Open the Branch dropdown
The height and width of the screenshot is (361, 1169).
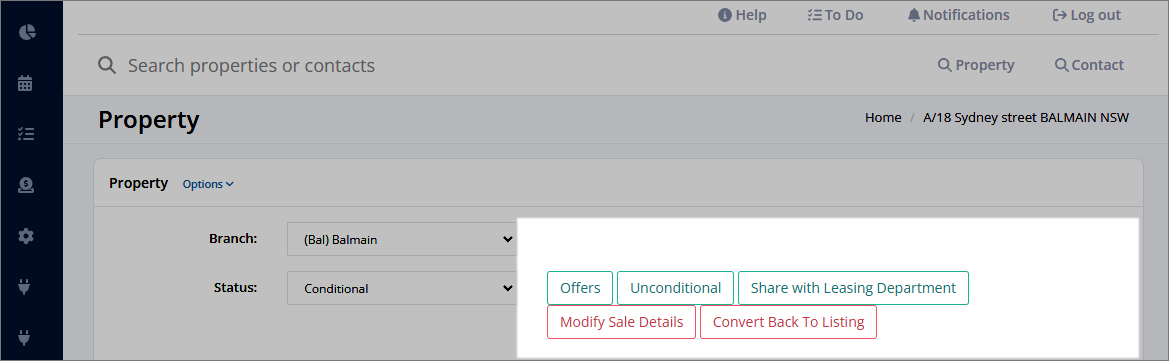(x=401, y=239)
